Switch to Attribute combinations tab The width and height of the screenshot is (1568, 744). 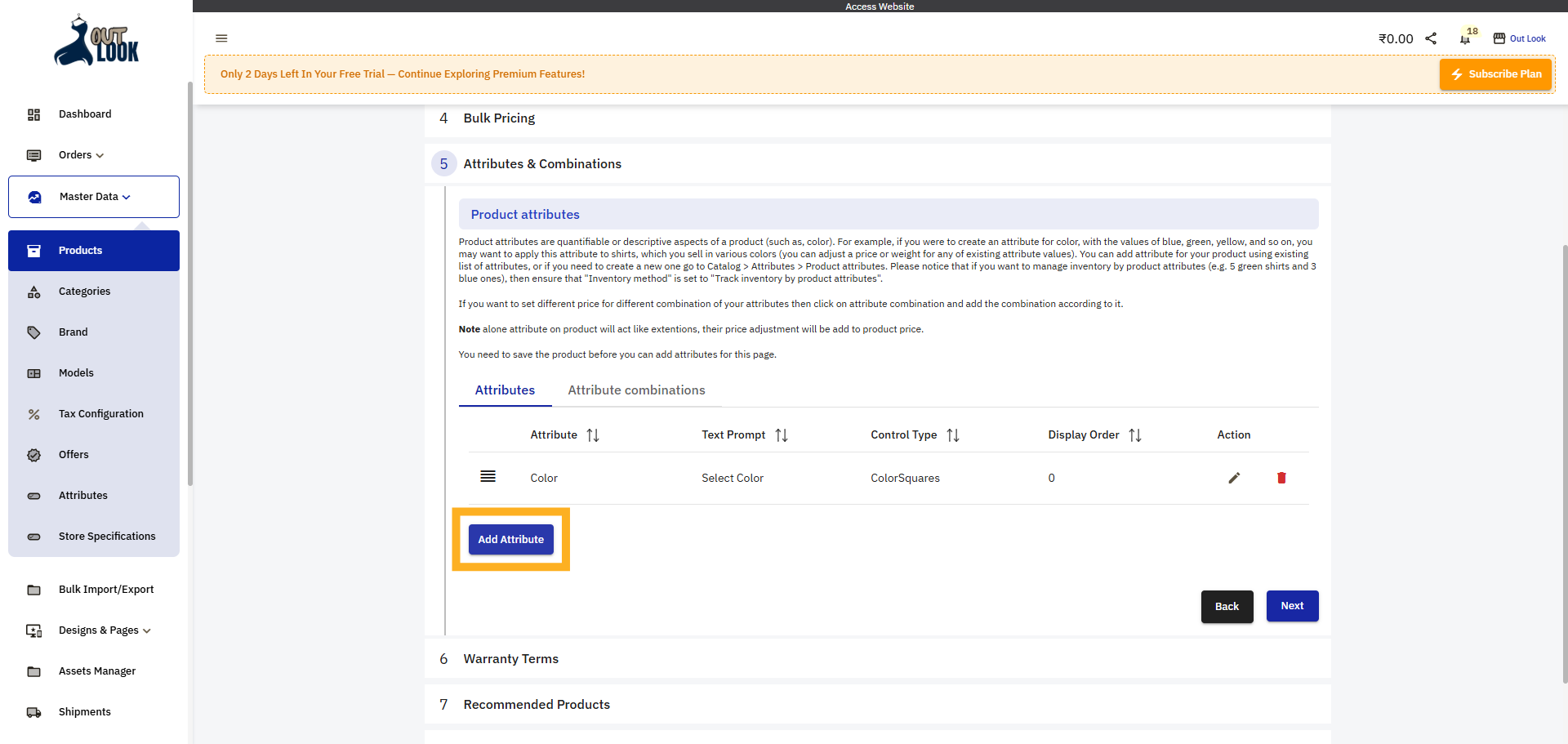point(636,390)
